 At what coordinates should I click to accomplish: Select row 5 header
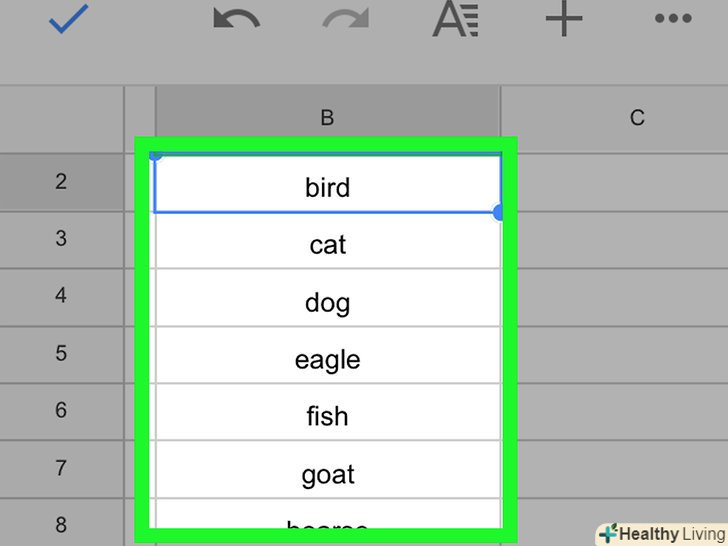tap(62, 353)
